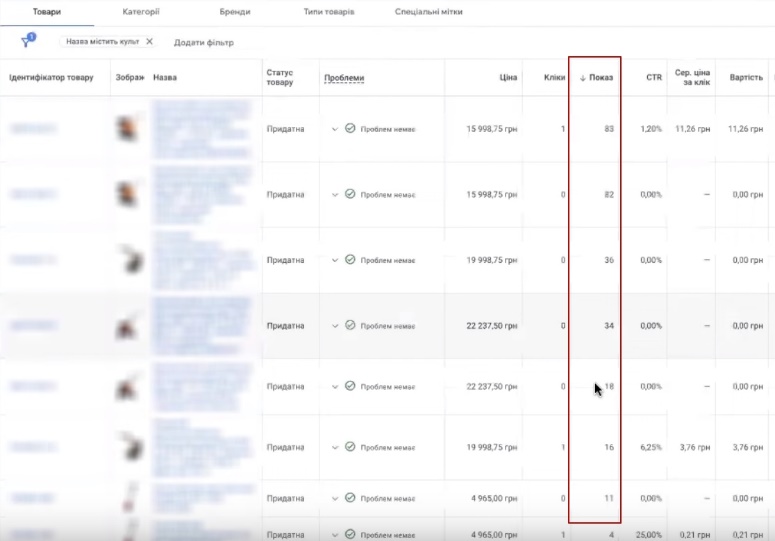The image size is (775, 541).
Task: Click status check icon in row with 16 impressions
Action: coord(350,448)
